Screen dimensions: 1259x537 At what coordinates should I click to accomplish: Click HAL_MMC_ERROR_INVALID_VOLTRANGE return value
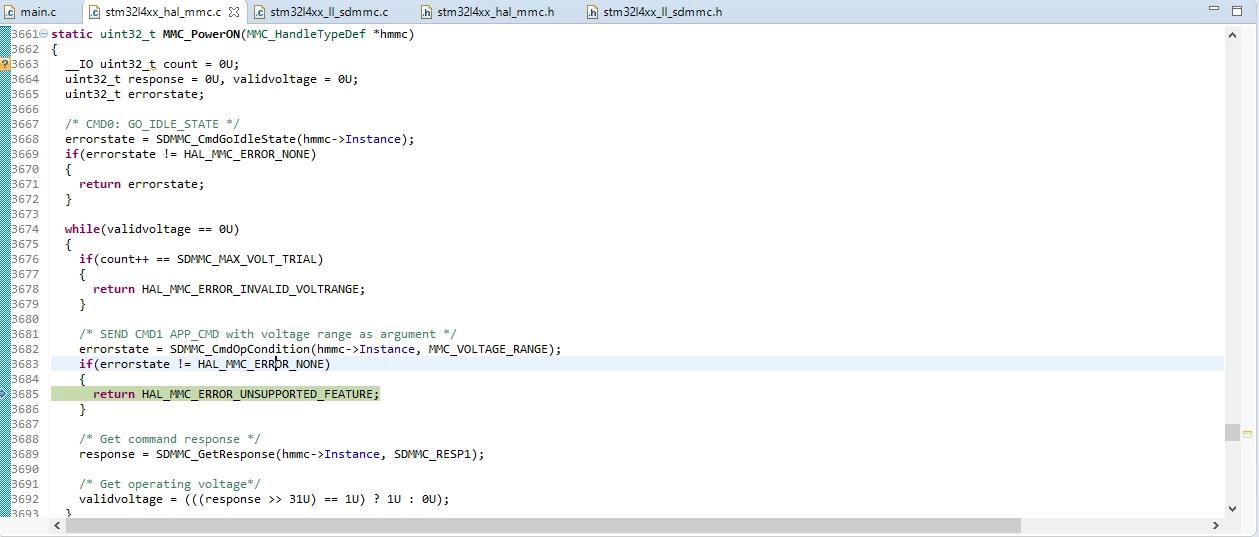(x=250, y=289)
